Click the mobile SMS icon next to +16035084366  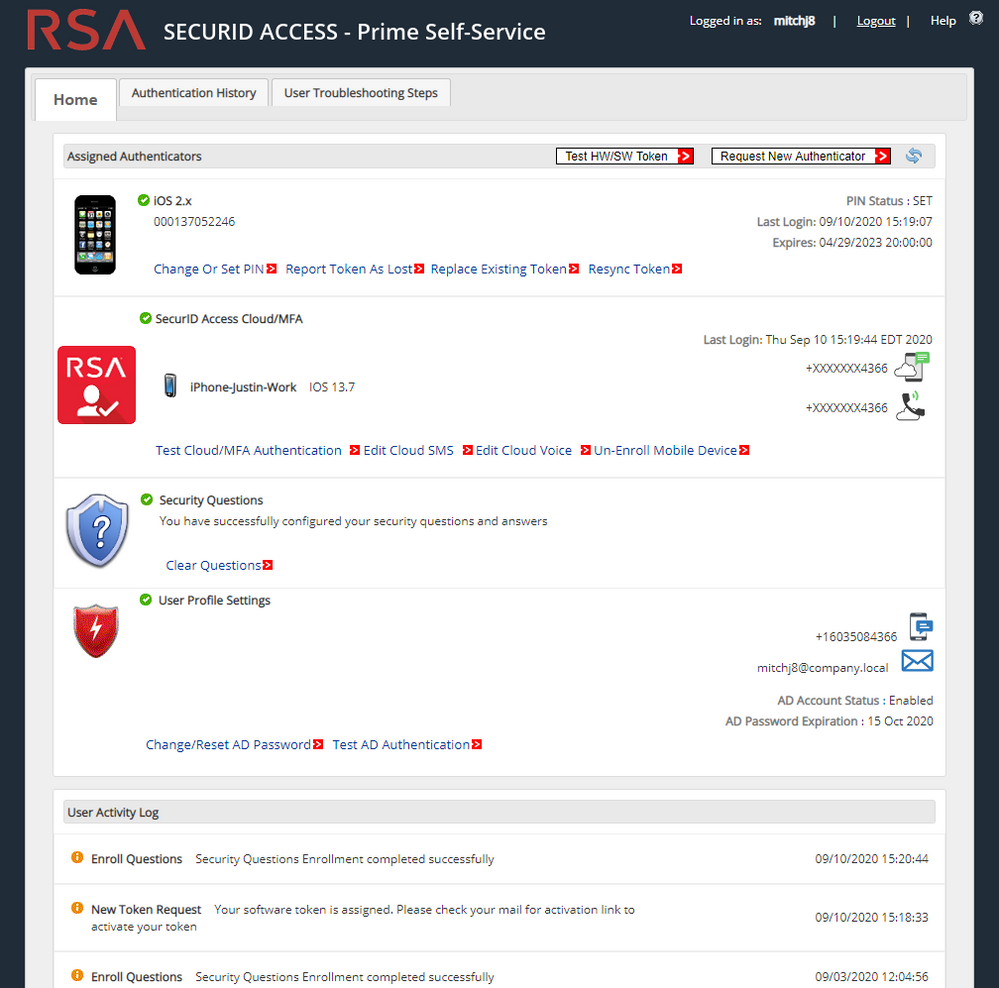tap(916, 626)
